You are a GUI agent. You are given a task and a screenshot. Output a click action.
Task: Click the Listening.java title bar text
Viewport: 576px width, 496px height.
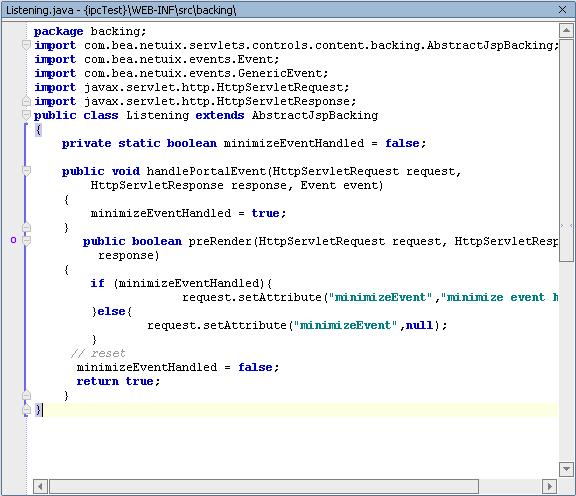point(121,10)
